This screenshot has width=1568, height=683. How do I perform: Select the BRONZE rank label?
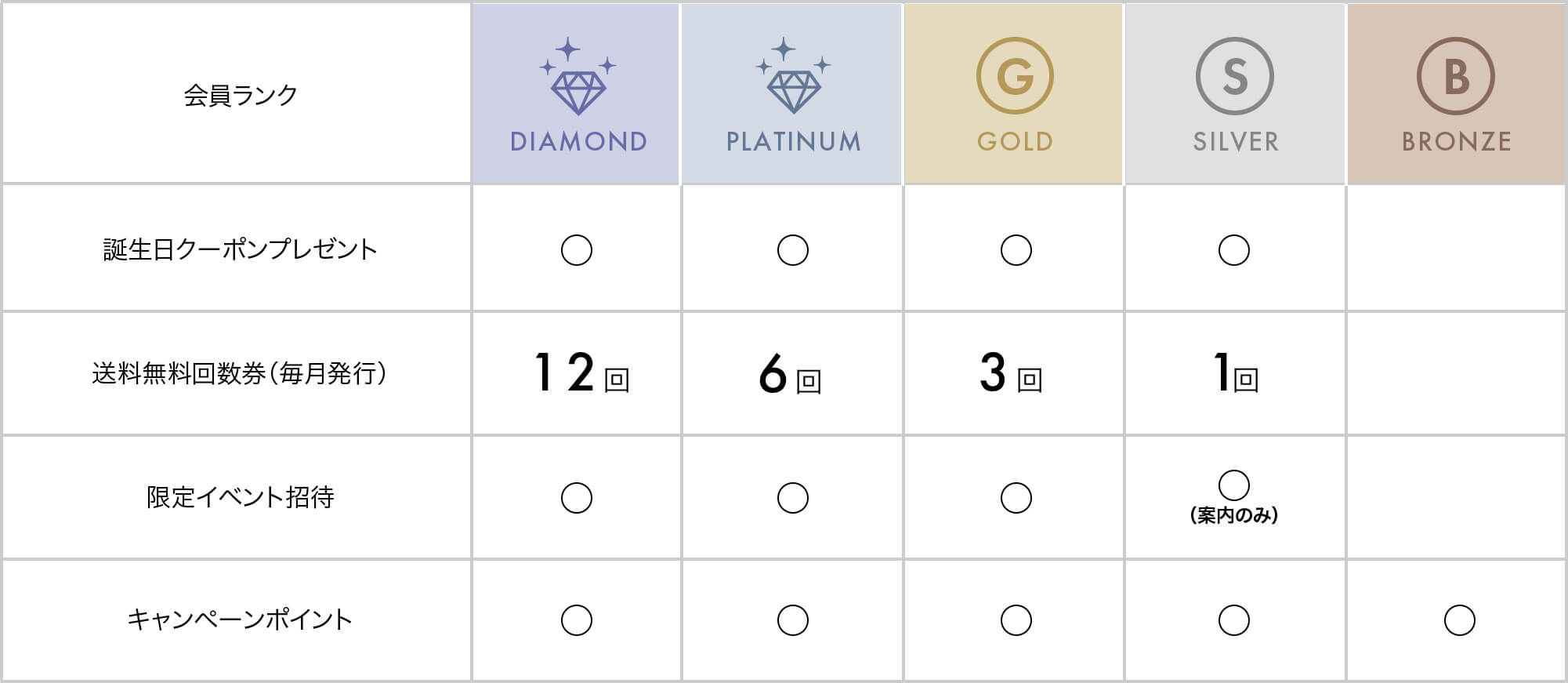1456,142
